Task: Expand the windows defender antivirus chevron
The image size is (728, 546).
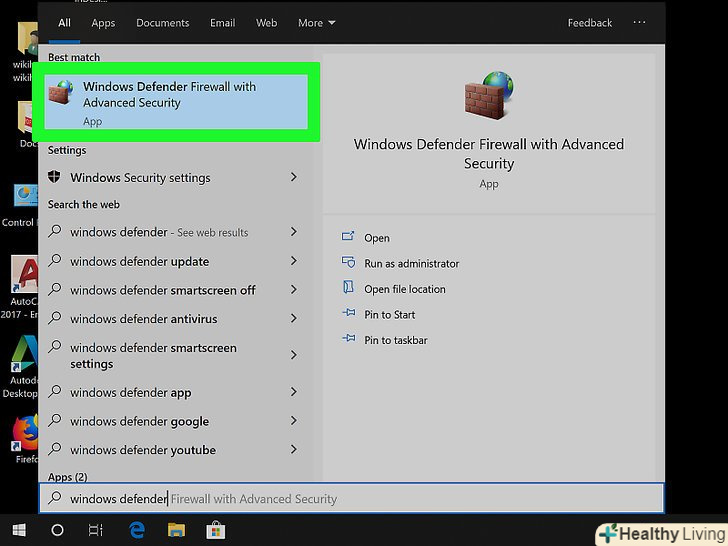Action: (x=294, y=318)
